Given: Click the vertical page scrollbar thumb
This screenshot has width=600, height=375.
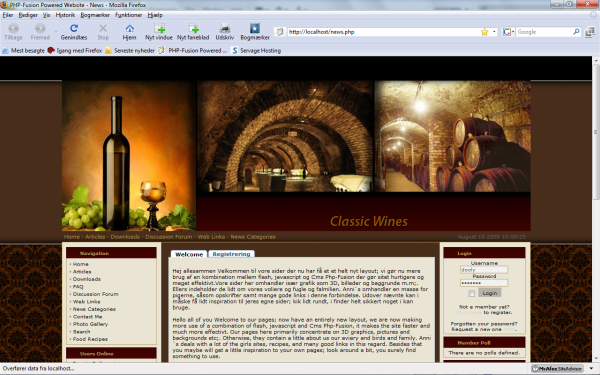Looking at the screenshot, I should tap(596, 132).
